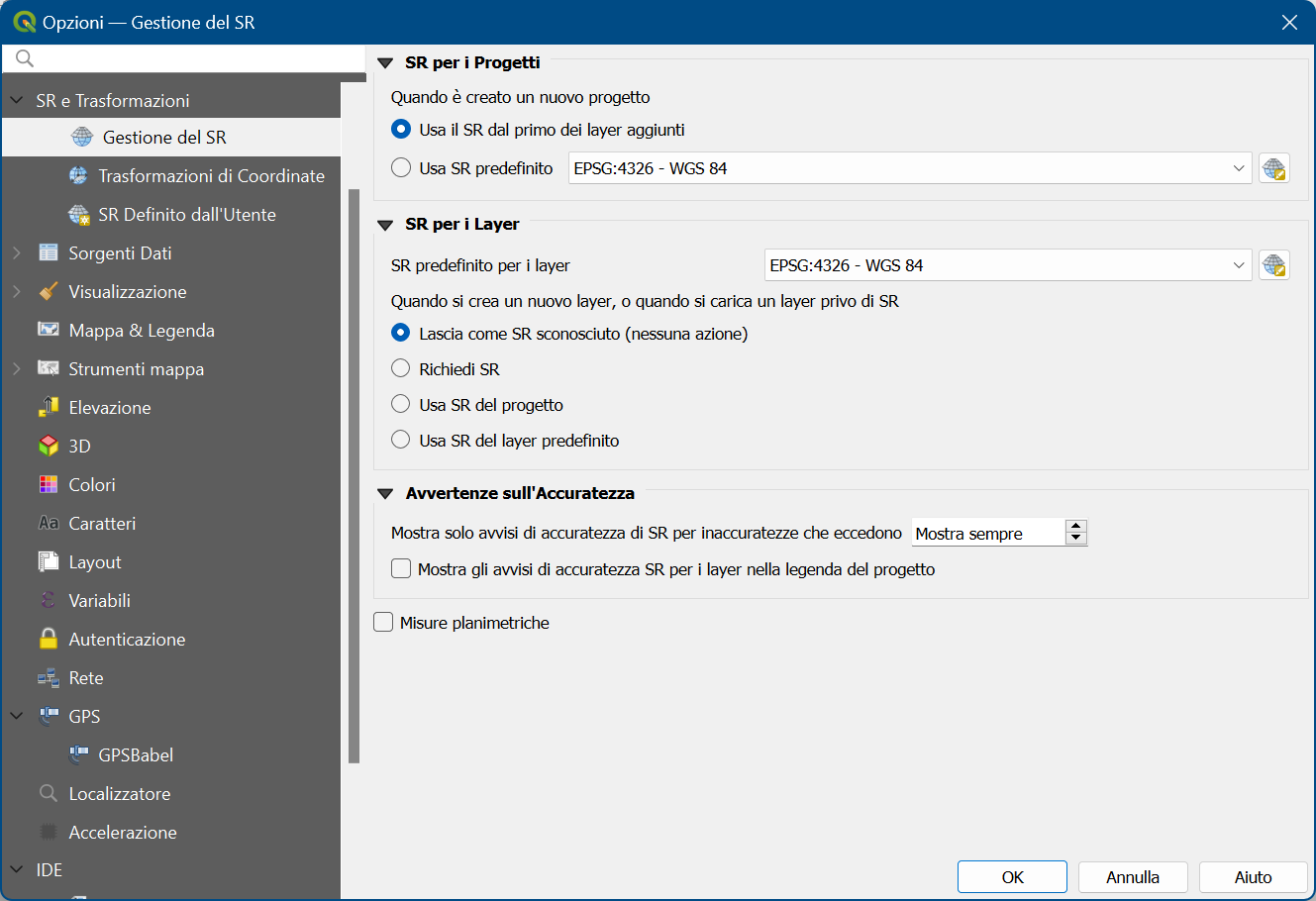Open SR predefinito per i layer dropdown
This screenshot has width=1316, height=901.
click(1008, 265)
